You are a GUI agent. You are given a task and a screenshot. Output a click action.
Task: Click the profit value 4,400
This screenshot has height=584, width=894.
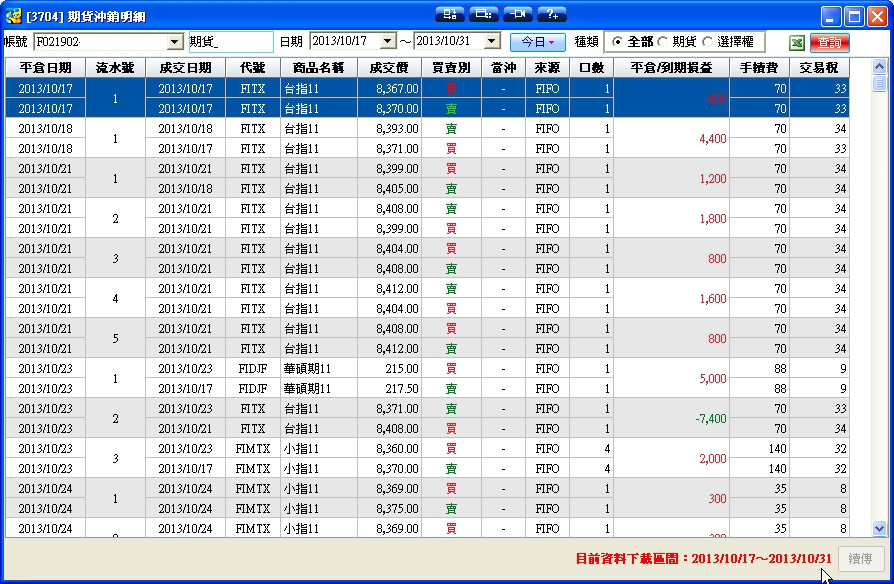pos(713,139)
